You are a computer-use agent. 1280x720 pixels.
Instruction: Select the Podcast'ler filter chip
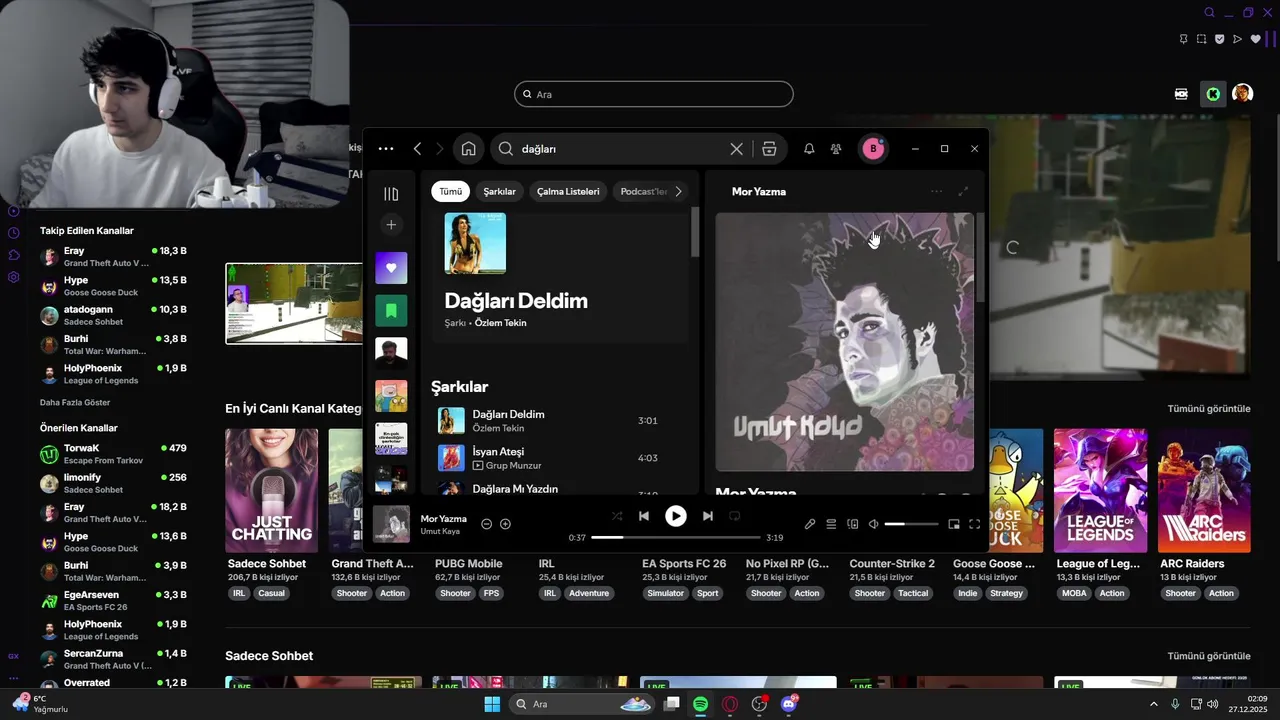(643, 191)
